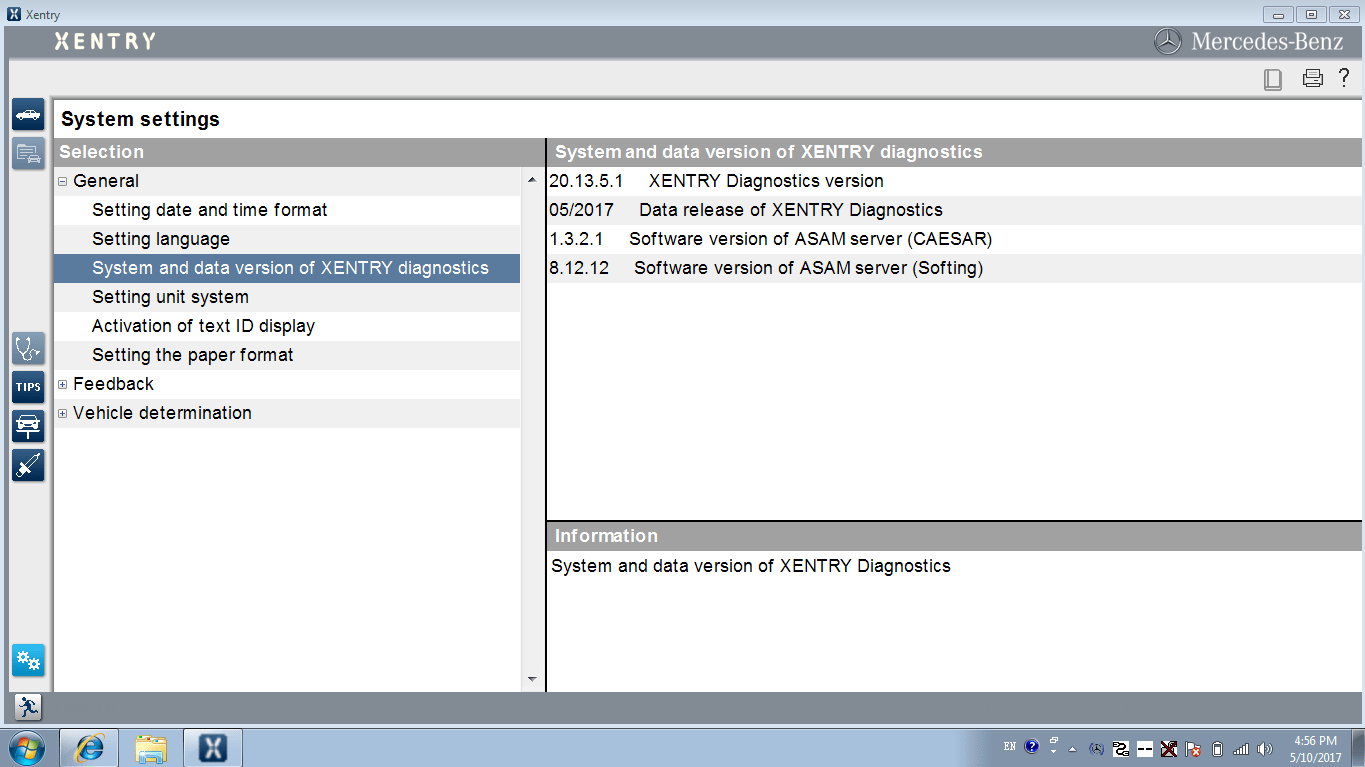The width and height of the screenshot is (1365, 767).
Task: Click the Xentry taskbar button
Action: [213, 747]
